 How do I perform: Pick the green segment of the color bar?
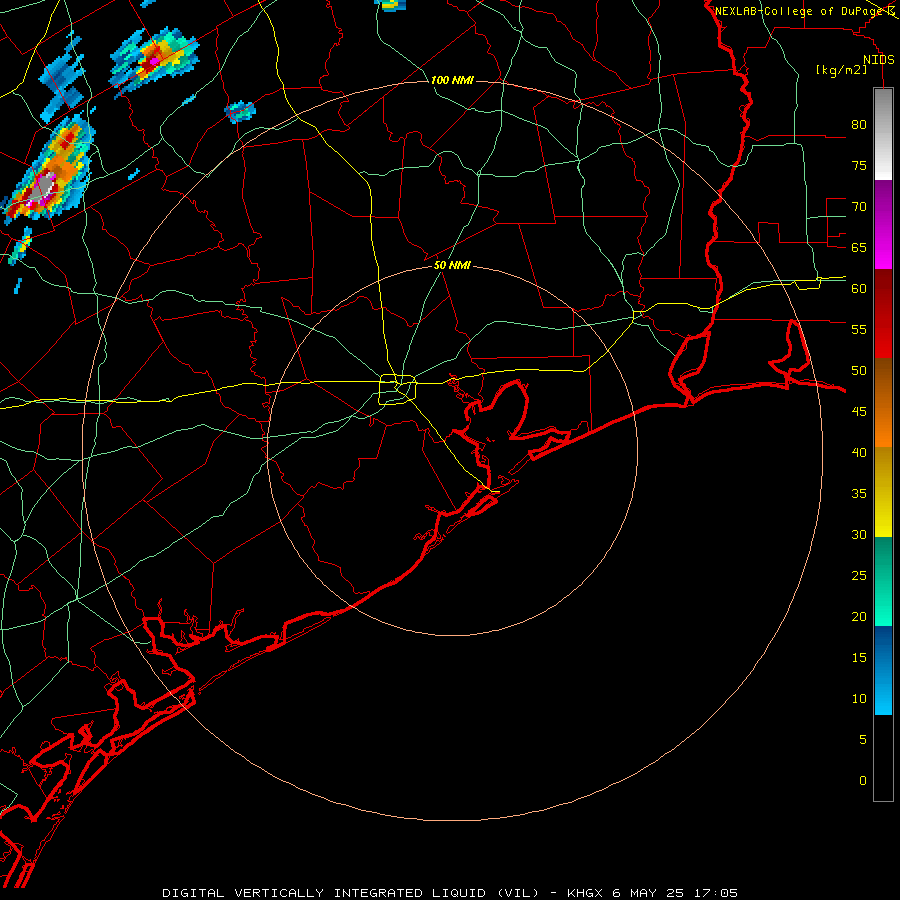coord(883,581)
